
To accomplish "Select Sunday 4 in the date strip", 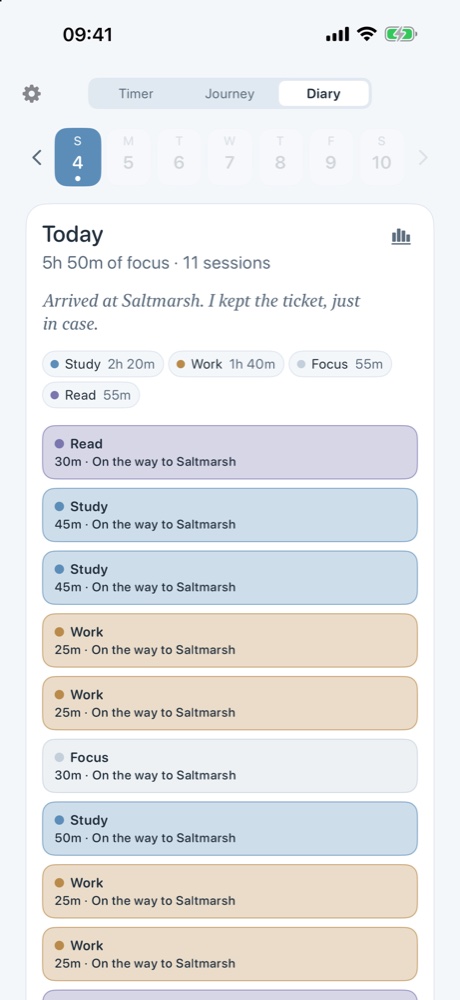I will [x=78, y=157].
